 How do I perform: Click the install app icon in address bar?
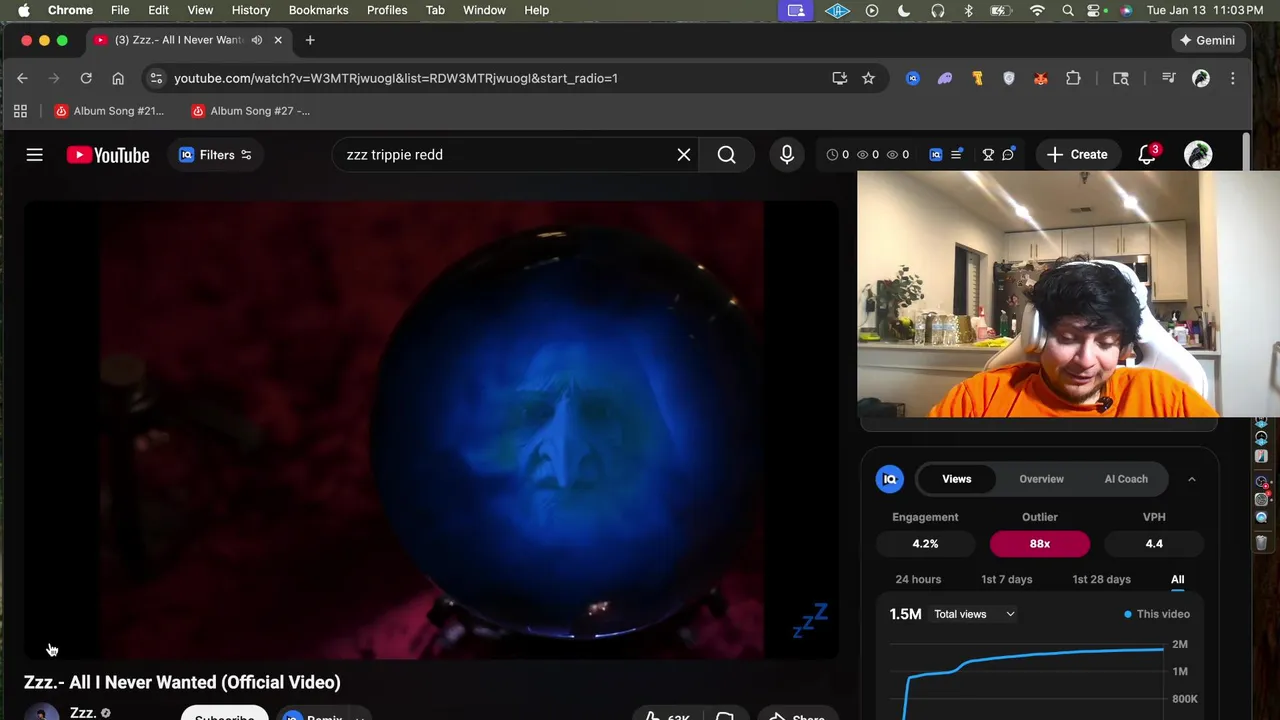(840, 78)
